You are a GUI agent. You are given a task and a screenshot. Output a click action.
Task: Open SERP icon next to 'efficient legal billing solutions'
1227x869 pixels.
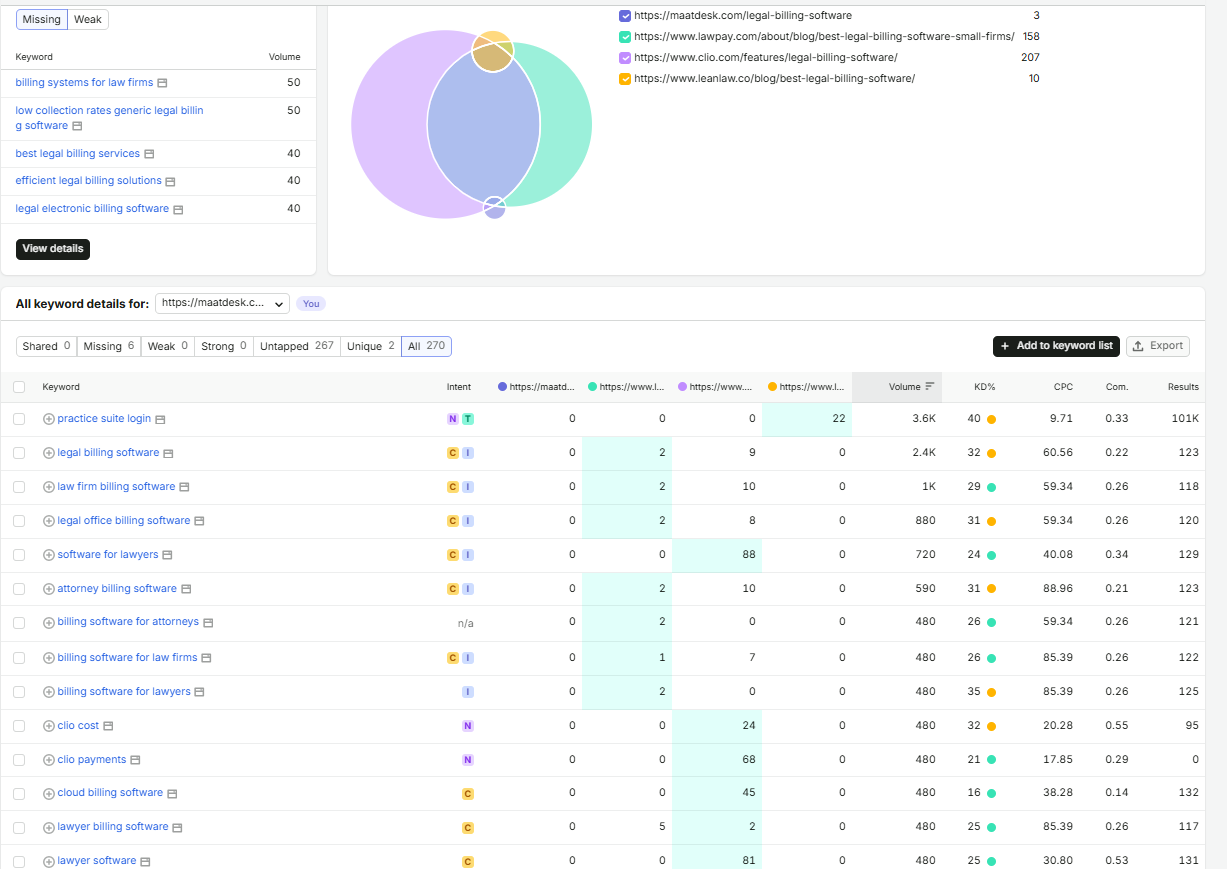tap(170, 182)
